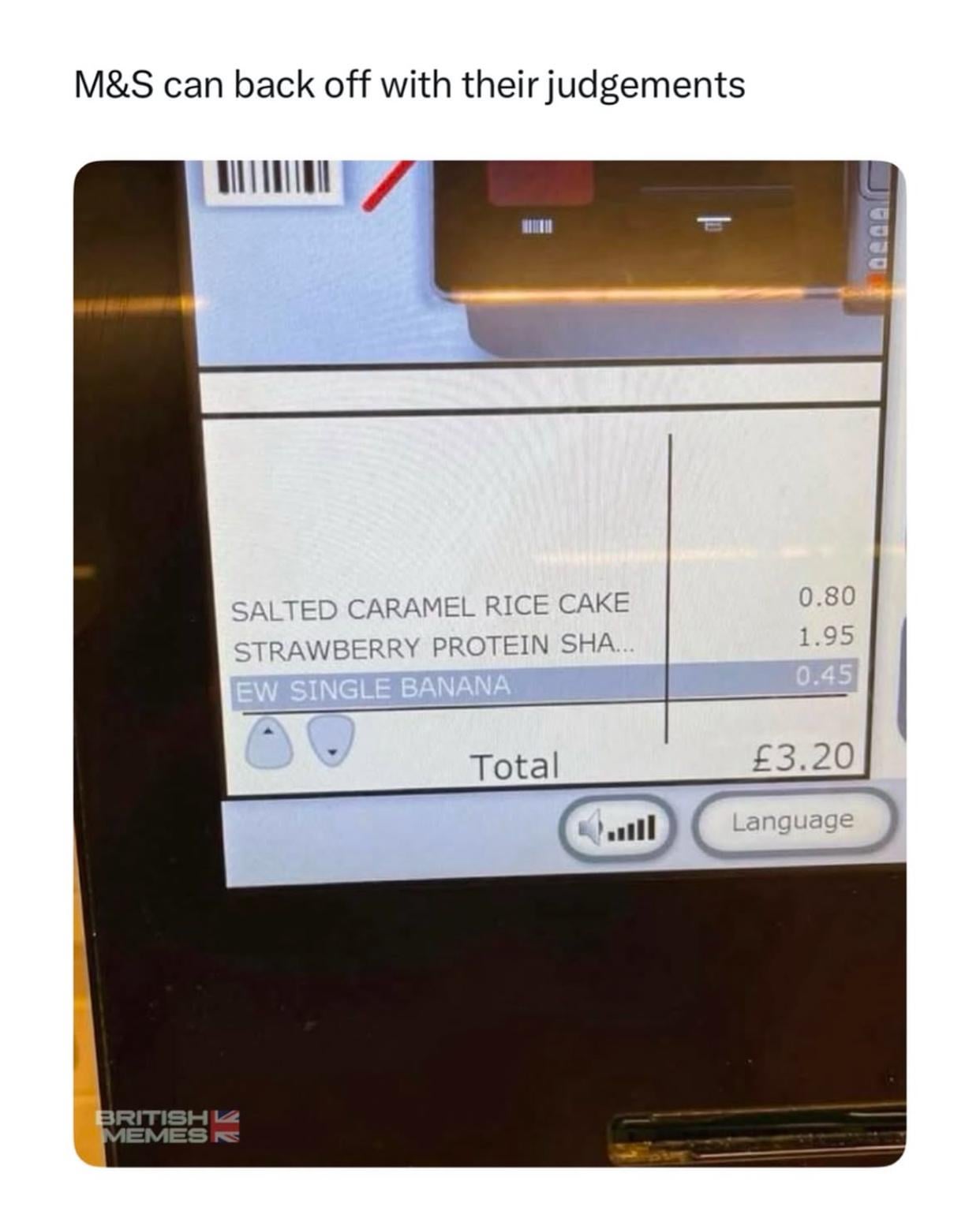Image resolution: width=980 pixels, height=1218 pixels.
Task: Tap the barcode illustration at top left
Action: point(274,181)
